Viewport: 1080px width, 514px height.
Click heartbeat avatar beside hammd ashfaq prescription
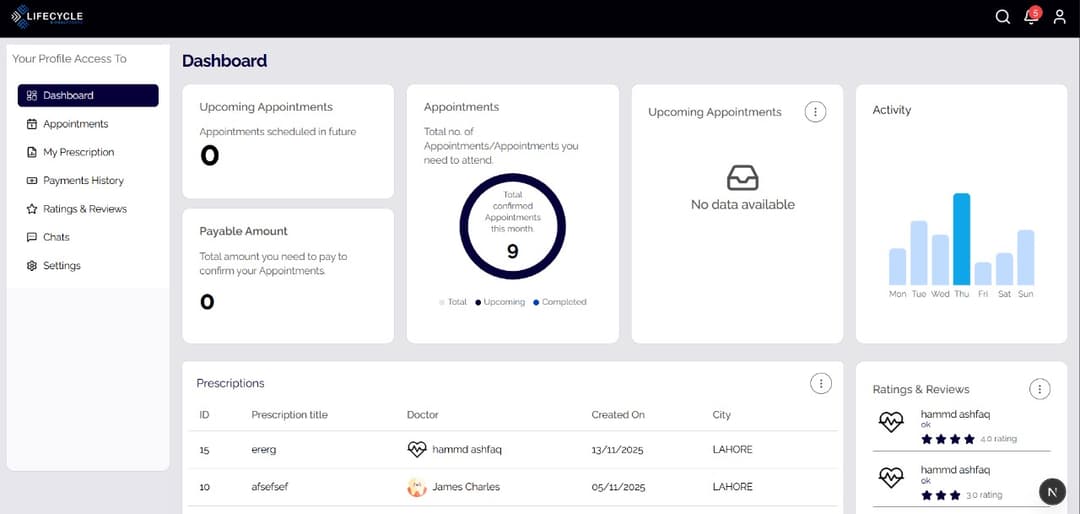pyautogui.click(x=417, y=449)
